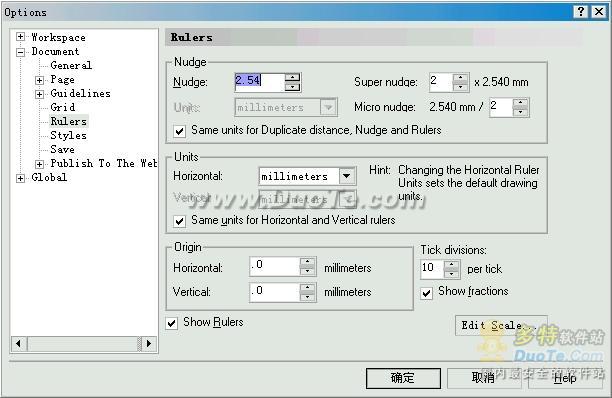Screen dimensions: 612x398
Task: Uncheck Same units for Duplicate distance checkbox
Action: pyautogui.click(x=180, y=131)
